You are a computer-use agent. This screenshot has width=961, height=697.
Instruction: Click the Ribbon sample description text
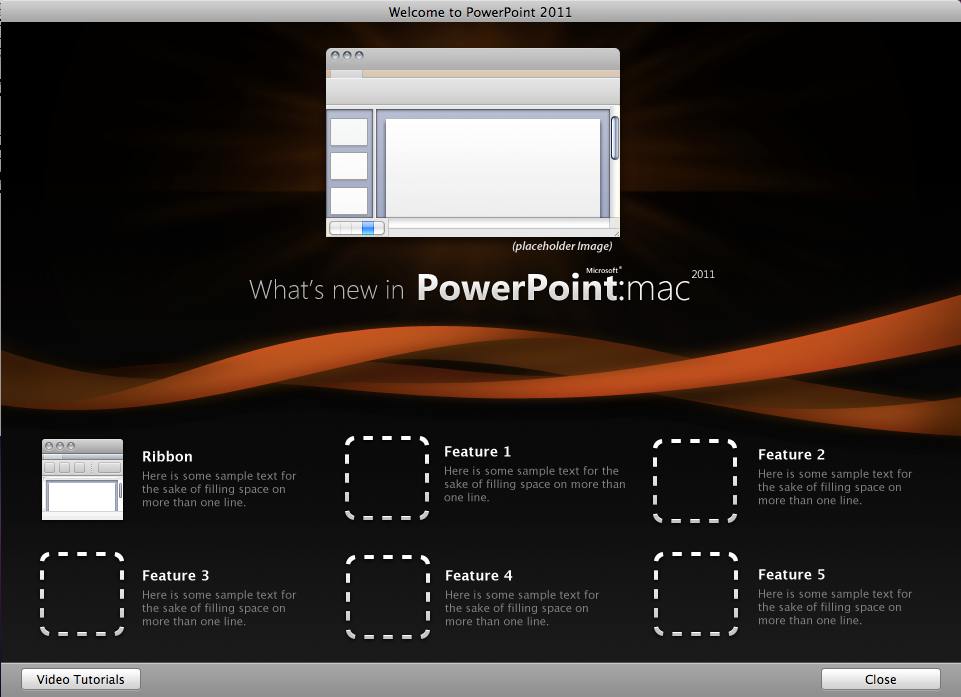219,489
